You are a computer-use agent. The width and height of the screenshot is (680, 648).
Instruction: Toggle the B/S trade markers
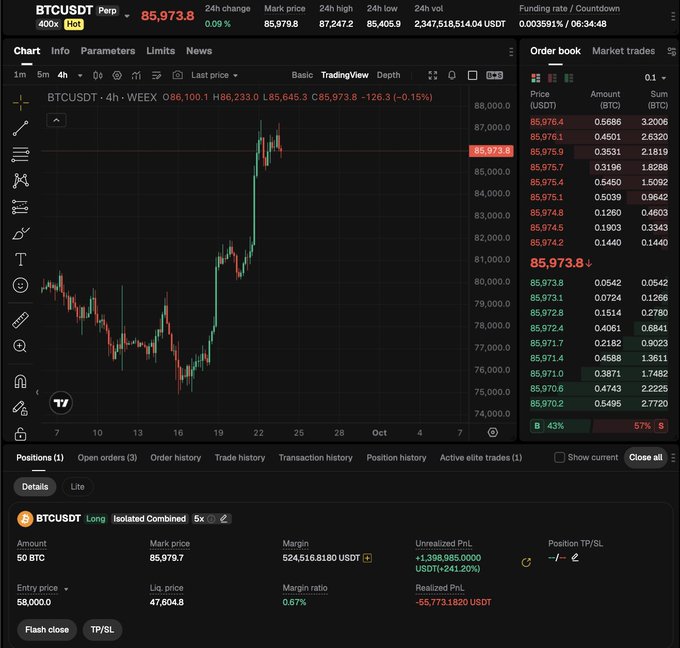click(494, 75)
